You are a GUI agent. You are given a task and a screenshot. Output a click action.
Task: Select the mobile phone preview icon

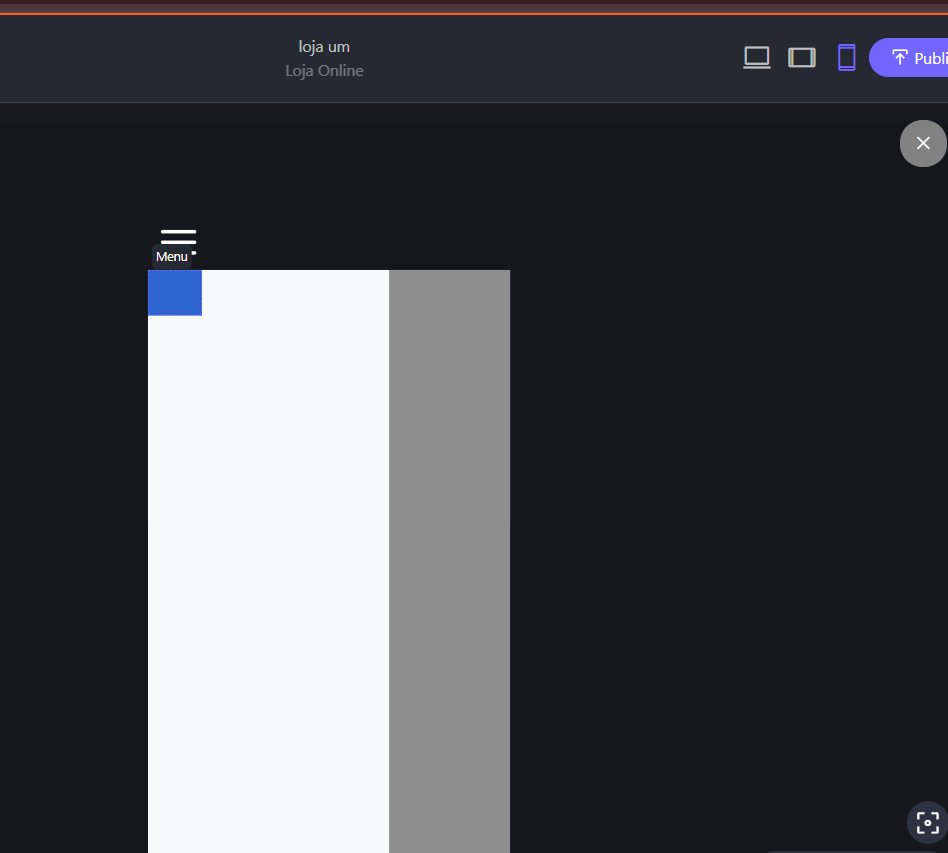coord(847,58)
